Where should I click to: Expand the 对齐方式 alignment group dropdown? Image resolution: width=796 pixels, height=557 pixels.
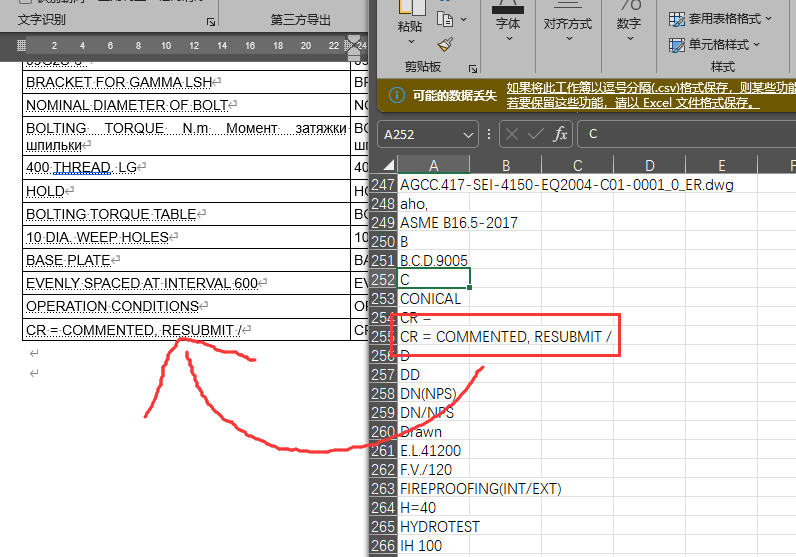(x=569, y=39)
